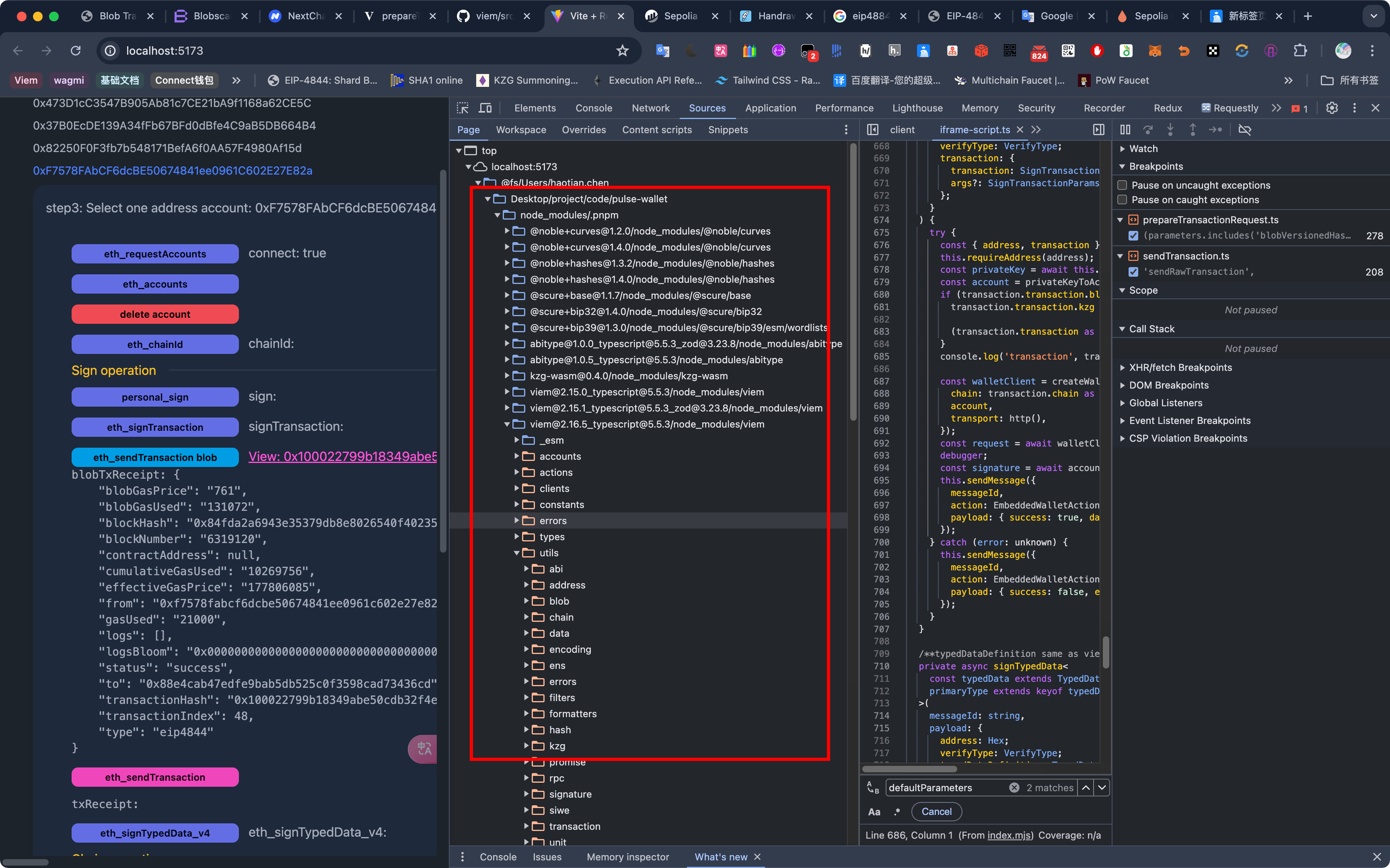Open DevTools settings gear

click(x=1332, y=108)
